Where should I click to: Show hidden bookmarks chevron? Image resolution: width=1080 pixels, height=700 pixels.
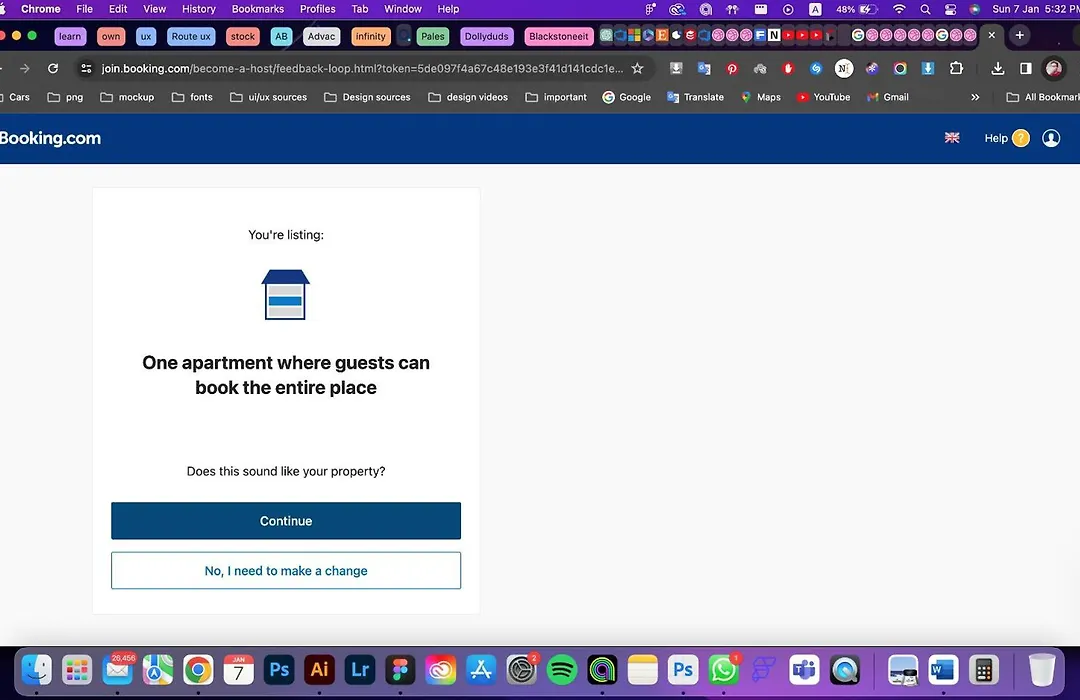pos(975,97)
